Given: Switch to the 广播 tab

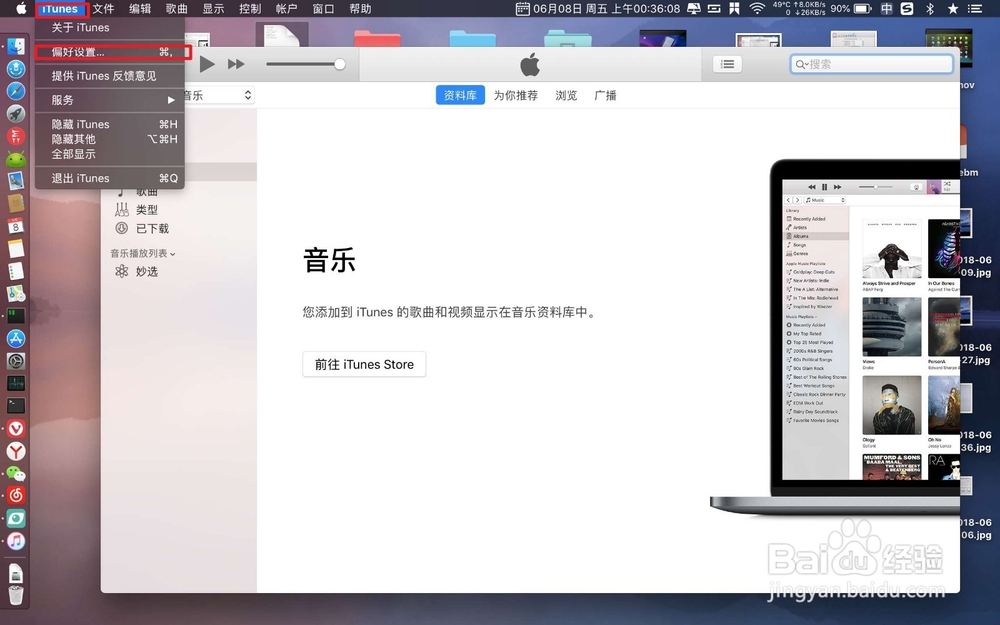Looking at the screenshot, I should (605, 95).
